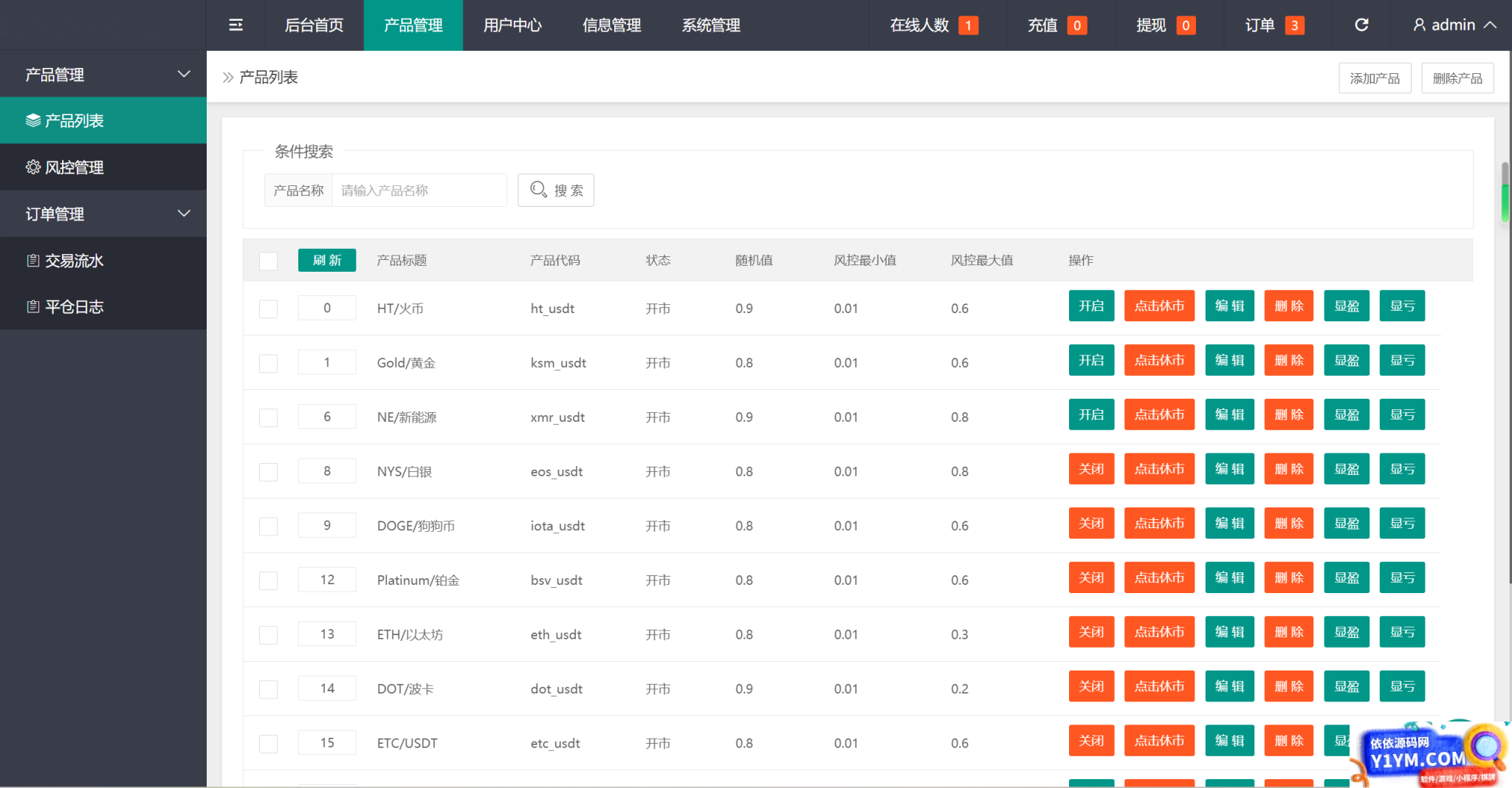Click 关闭 for ETH/以太坊 row

[1091, 631]
